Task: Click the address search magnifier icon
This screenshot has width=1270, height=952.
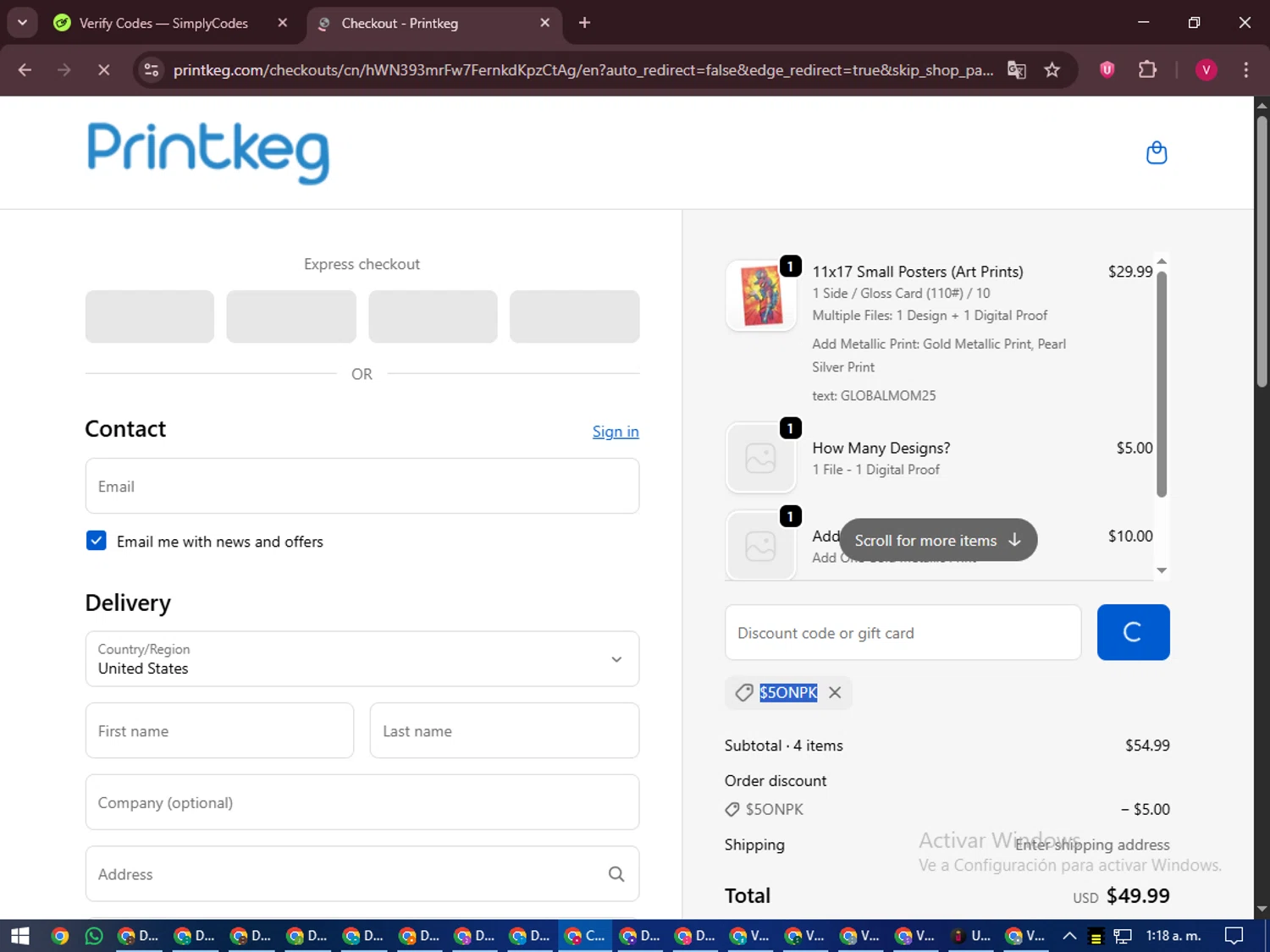Action: point(616,874)
